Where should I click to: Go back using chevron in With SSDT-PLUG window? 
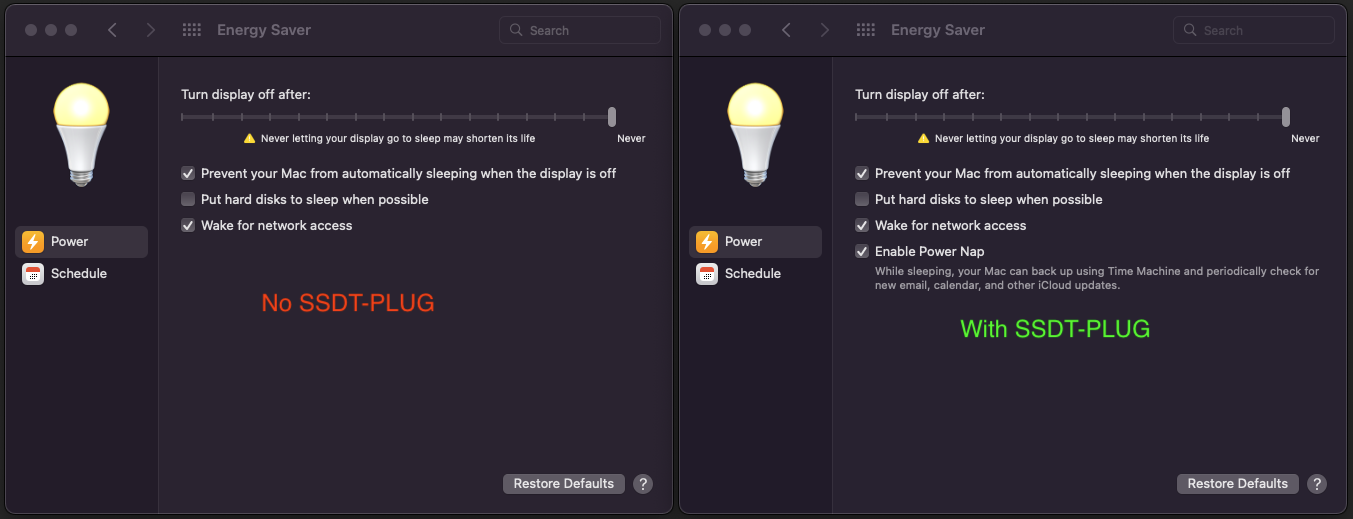[786, 30]
